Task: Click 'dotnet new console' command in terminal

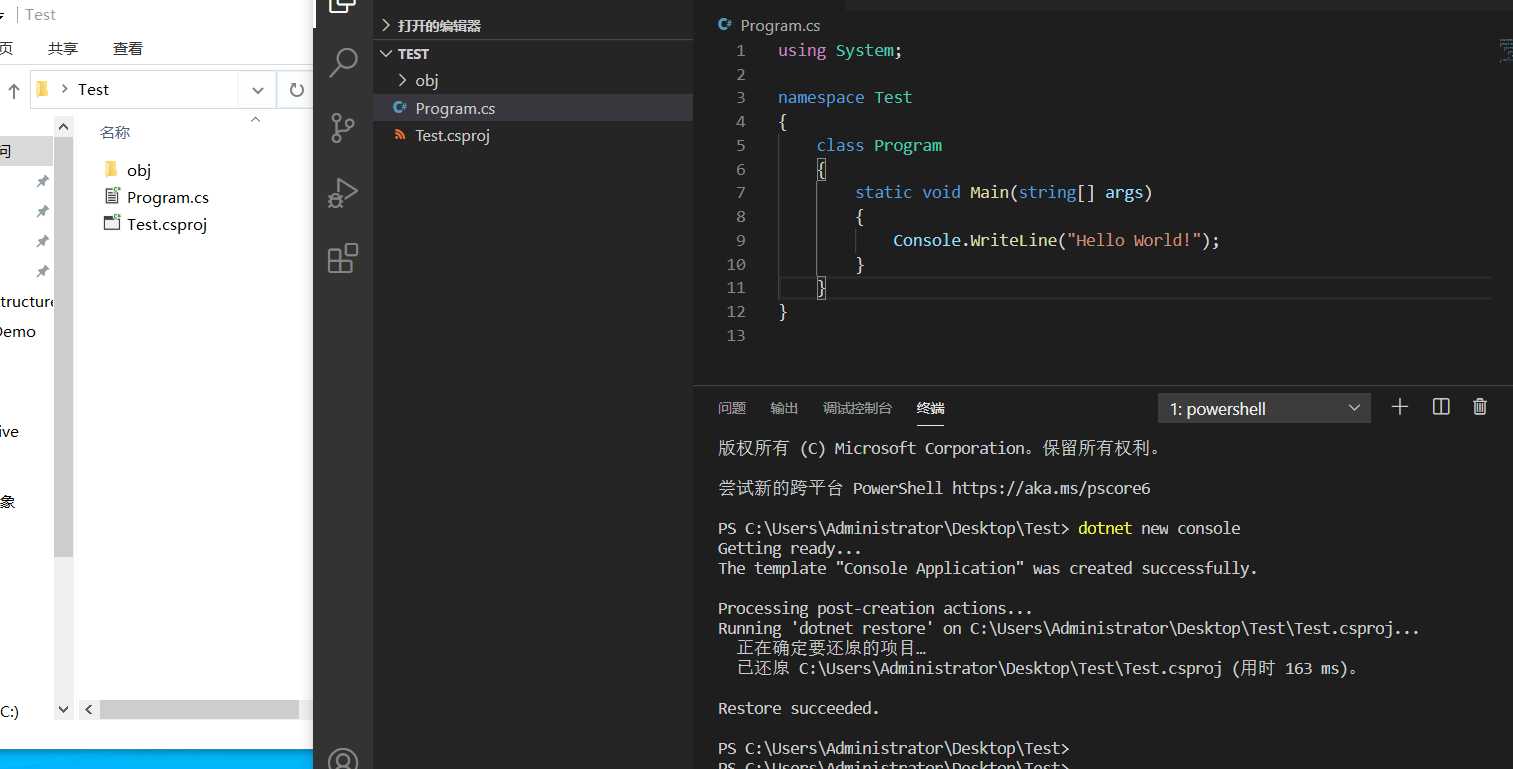Action: click(1159, 528)
